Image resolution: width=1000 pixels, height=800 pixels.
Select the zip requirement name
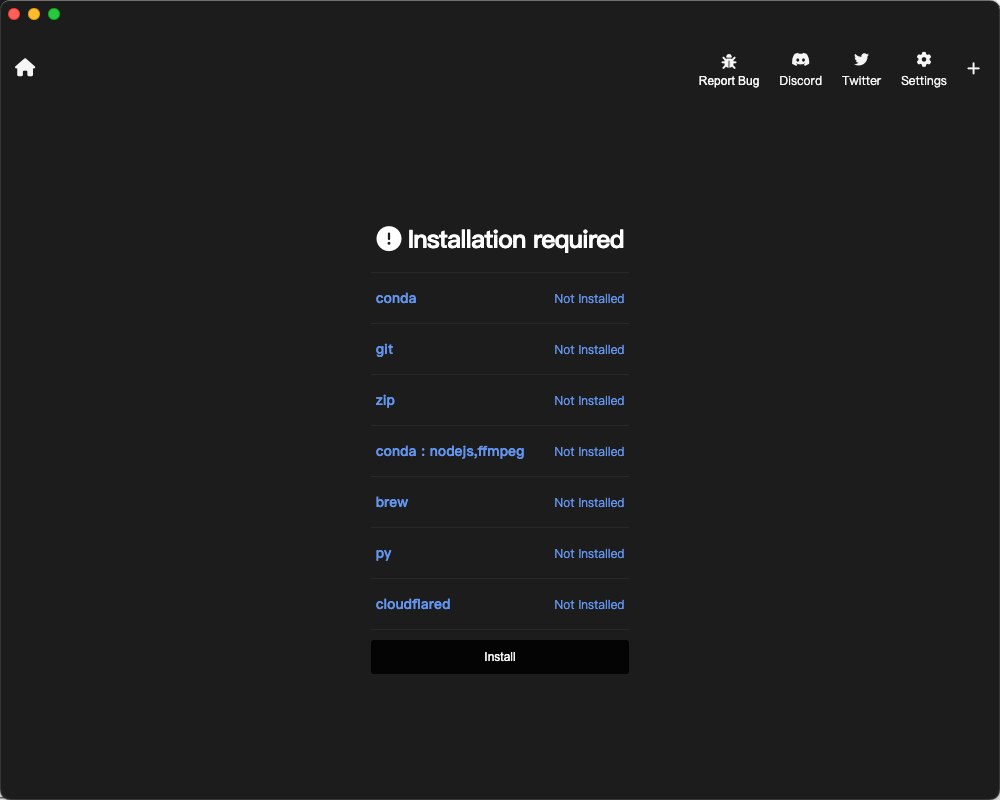tap(385, 401)
